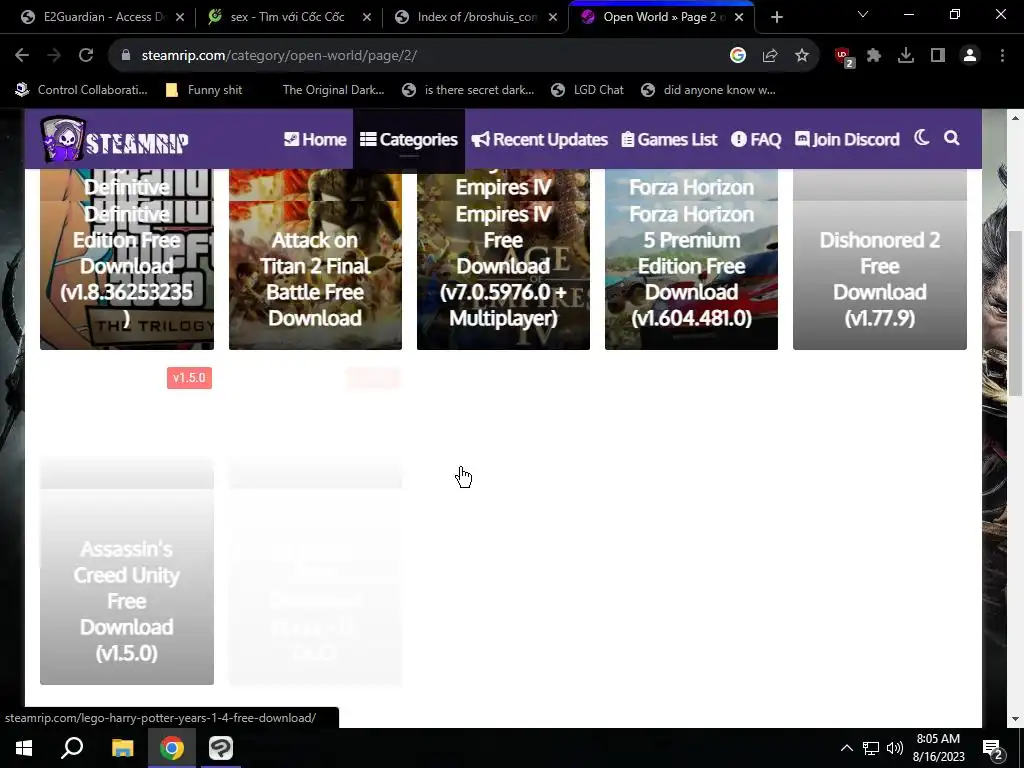Image resolution: width=1024 pixels, height=768 pixels.
Task: Close the Open World Page 2 tab
Action: coord(739,17)
